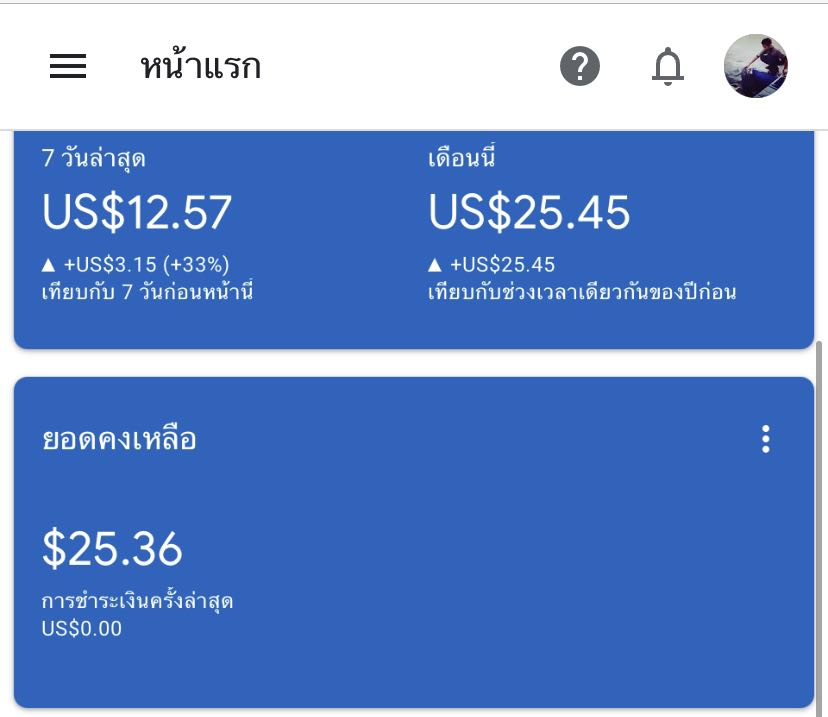828x717 pixels.
Task: Click the up triangle beside +US$25.45
Action: 435,265
